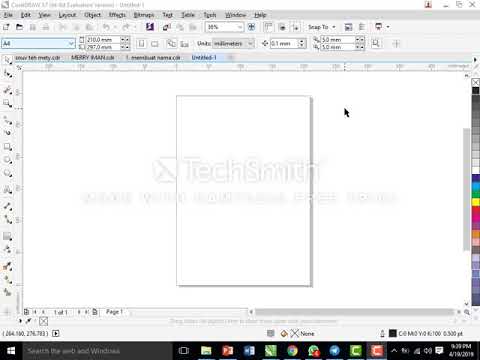Open Google Chrome from the taskbar

point(292,351)
